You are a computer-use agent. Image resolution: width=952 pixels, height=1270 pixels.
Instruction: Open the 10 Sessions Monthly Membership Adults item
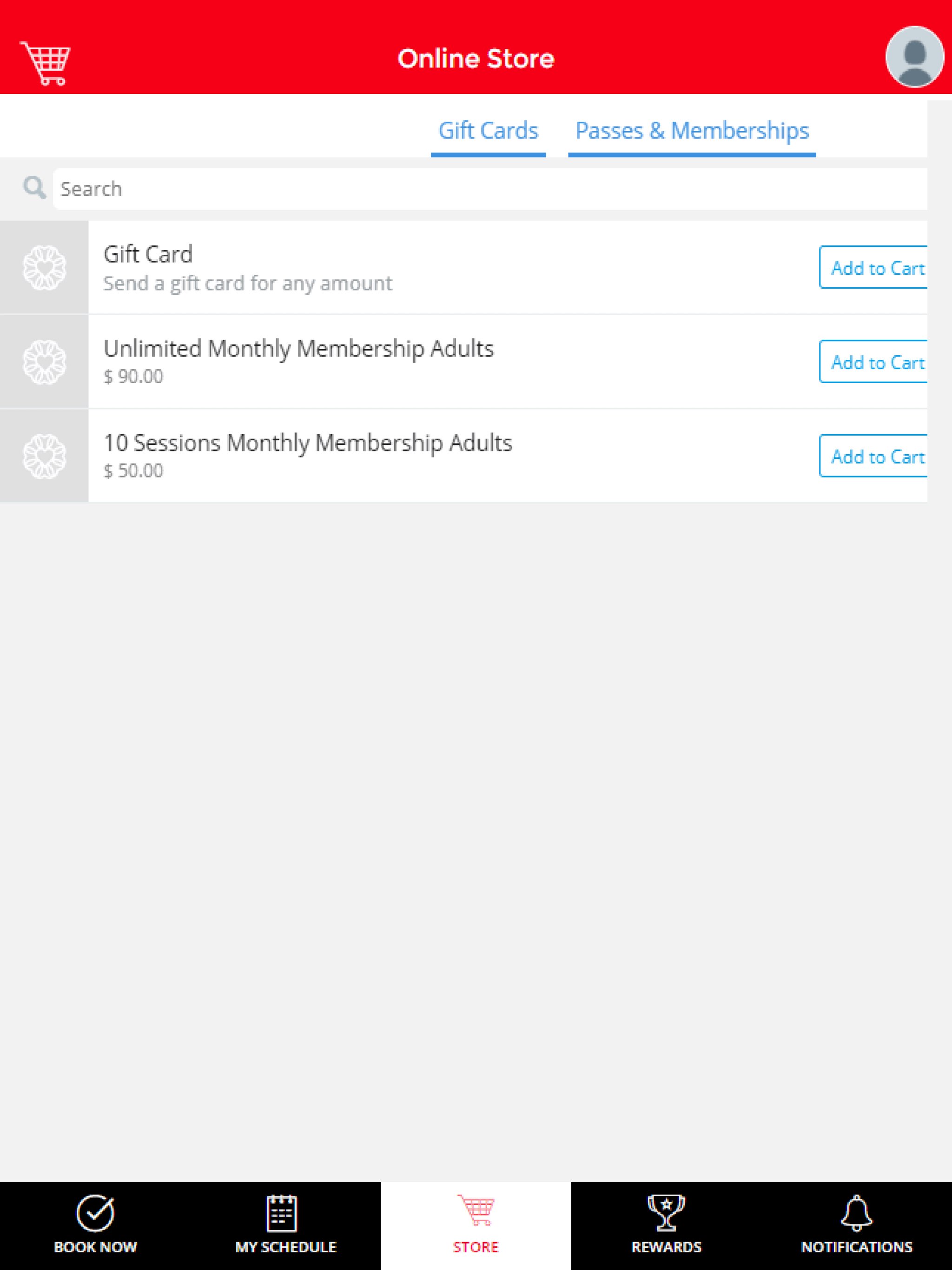(308, 443)
